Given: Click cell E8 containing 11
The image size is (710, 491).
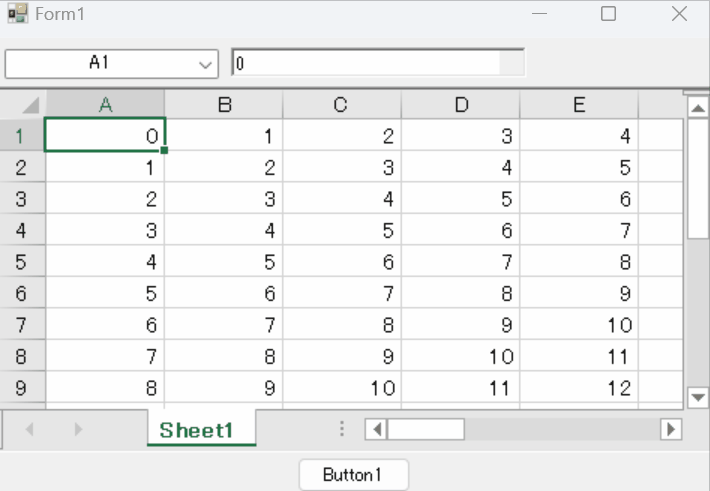Looking at the screenshot, I should pyautogui.click(x=580, y=356).
